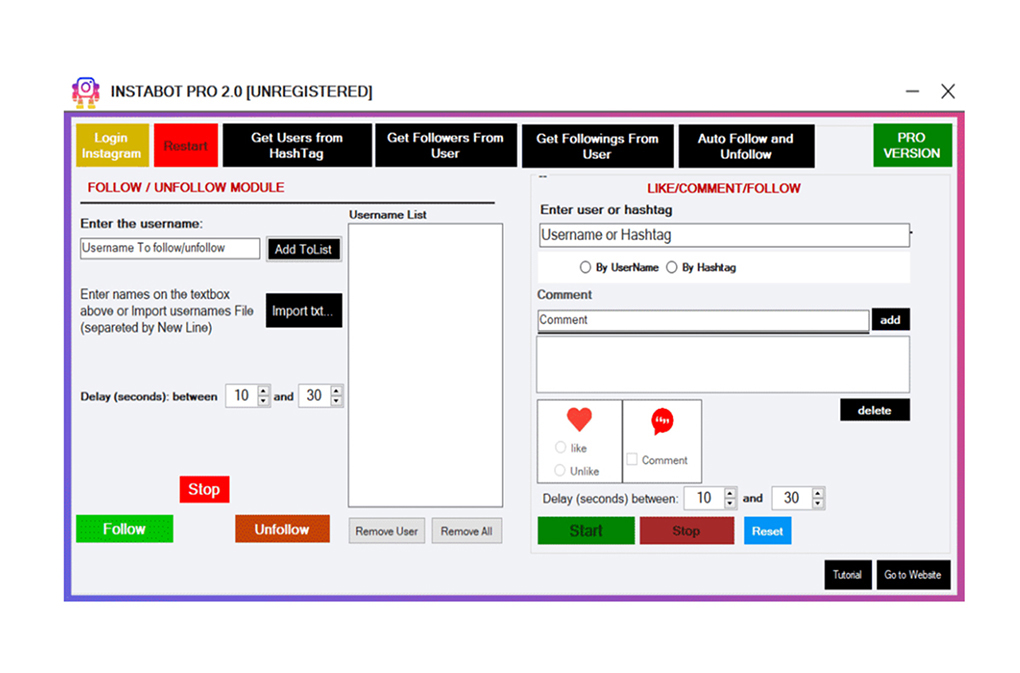Open Auto Follow and Unfollow
This screenshot has height=673, width=1020.
click(x=746, y=146)
